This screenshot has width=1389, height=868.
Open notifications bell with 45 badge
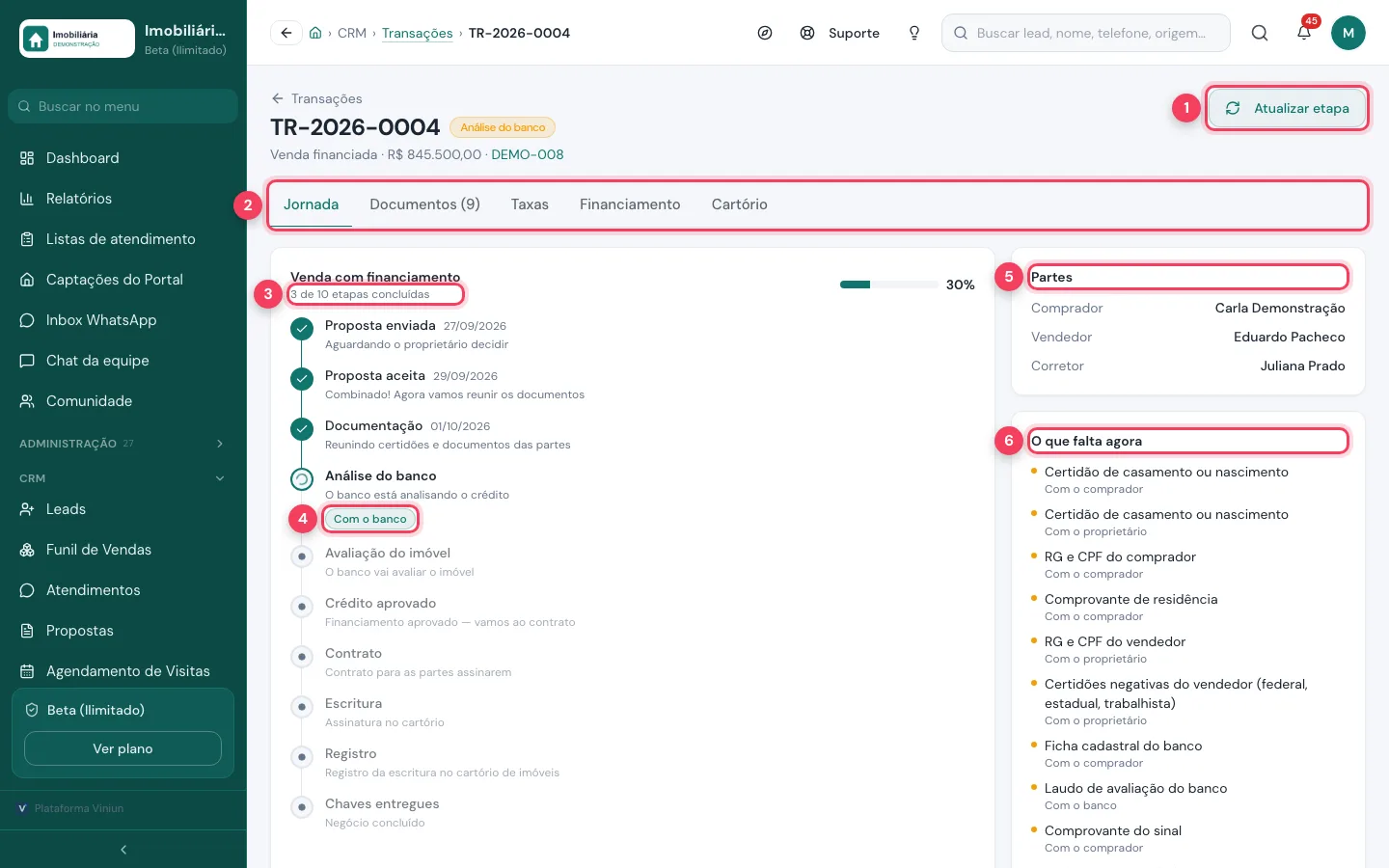coord(1304,33)
